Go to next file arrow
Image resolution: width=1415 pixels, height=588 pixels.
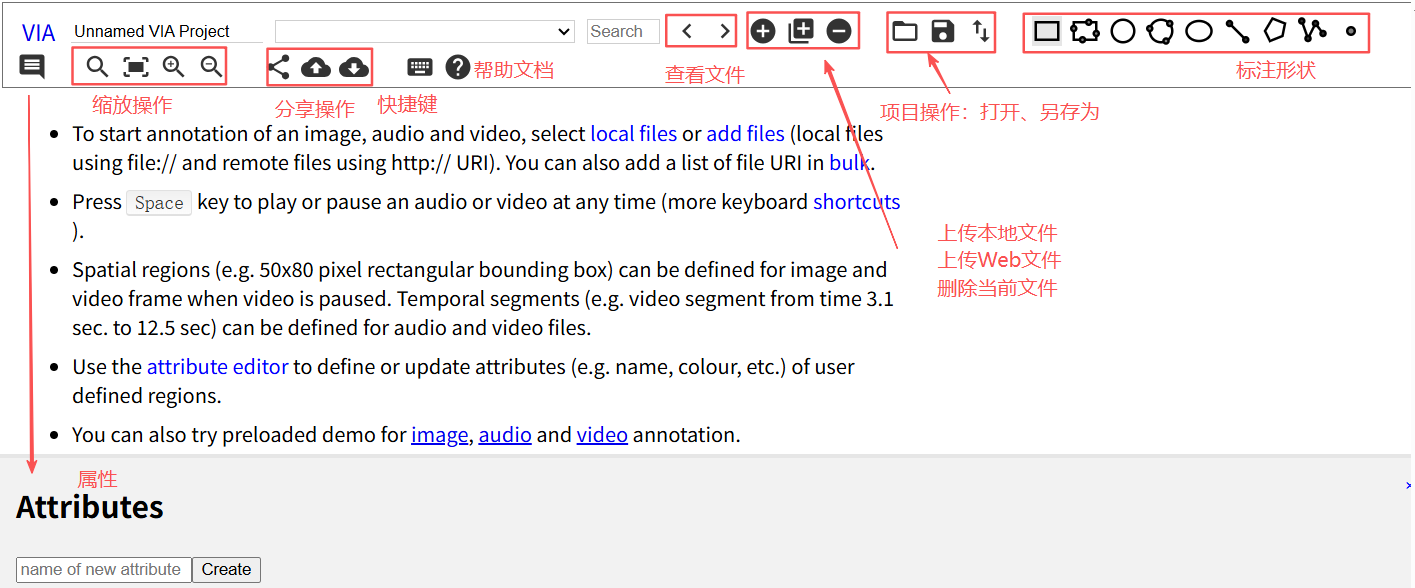point(724,31)
